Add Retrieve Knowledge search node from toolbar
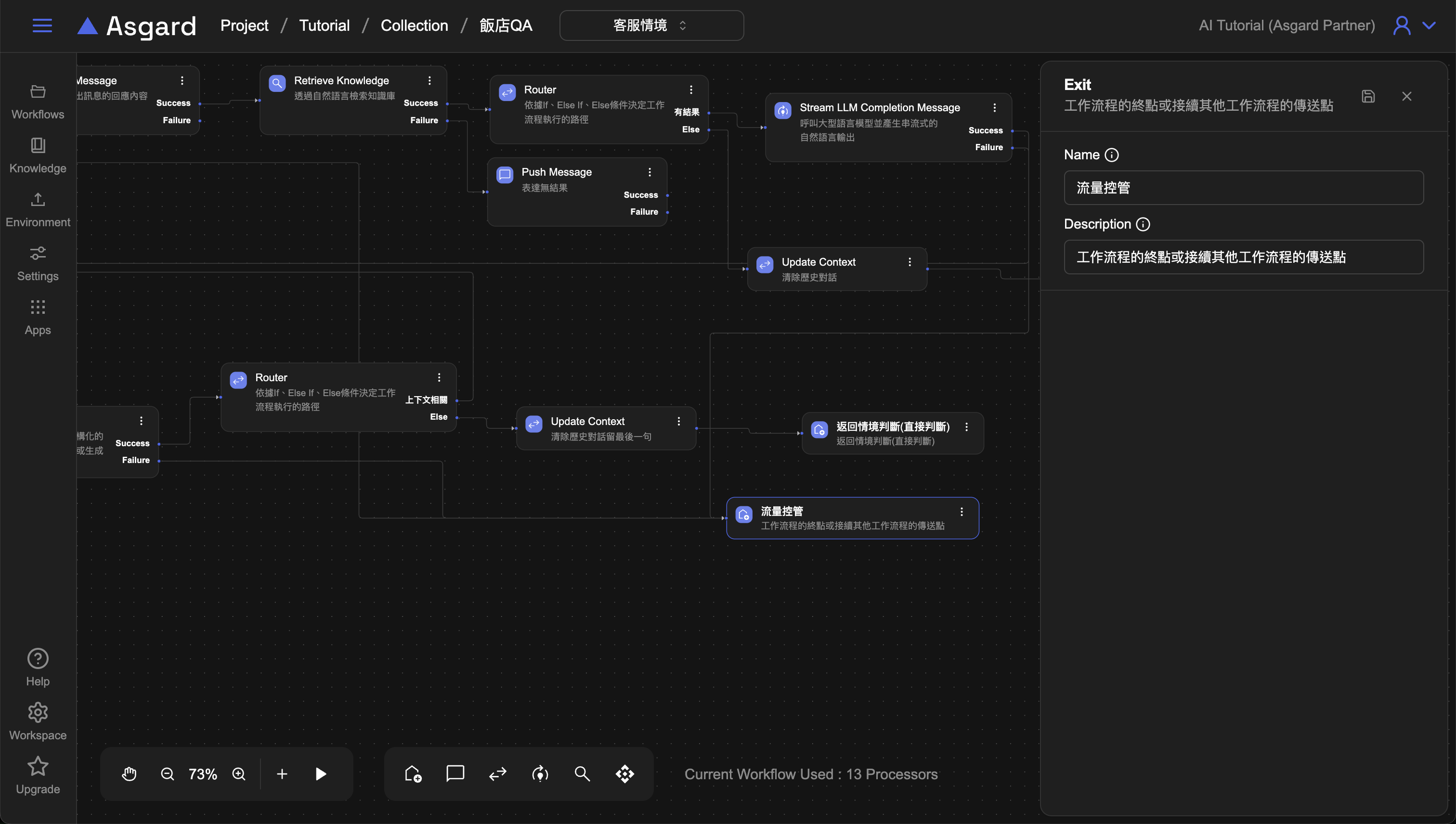Screen dimensions: 1456x824 tap(582, 773)
